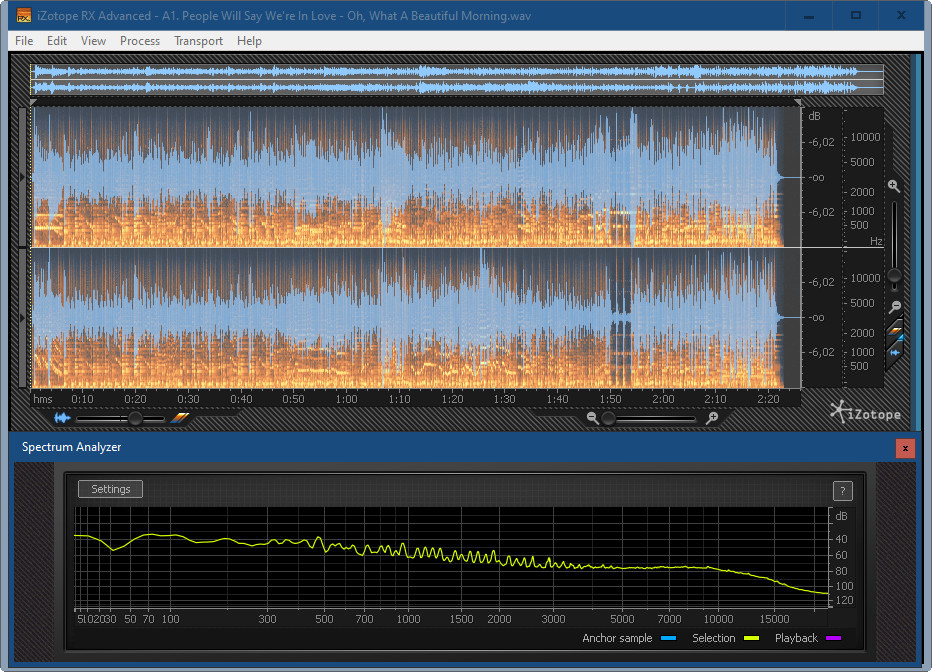Click the vertical zoom slider knob

[894, 276]
